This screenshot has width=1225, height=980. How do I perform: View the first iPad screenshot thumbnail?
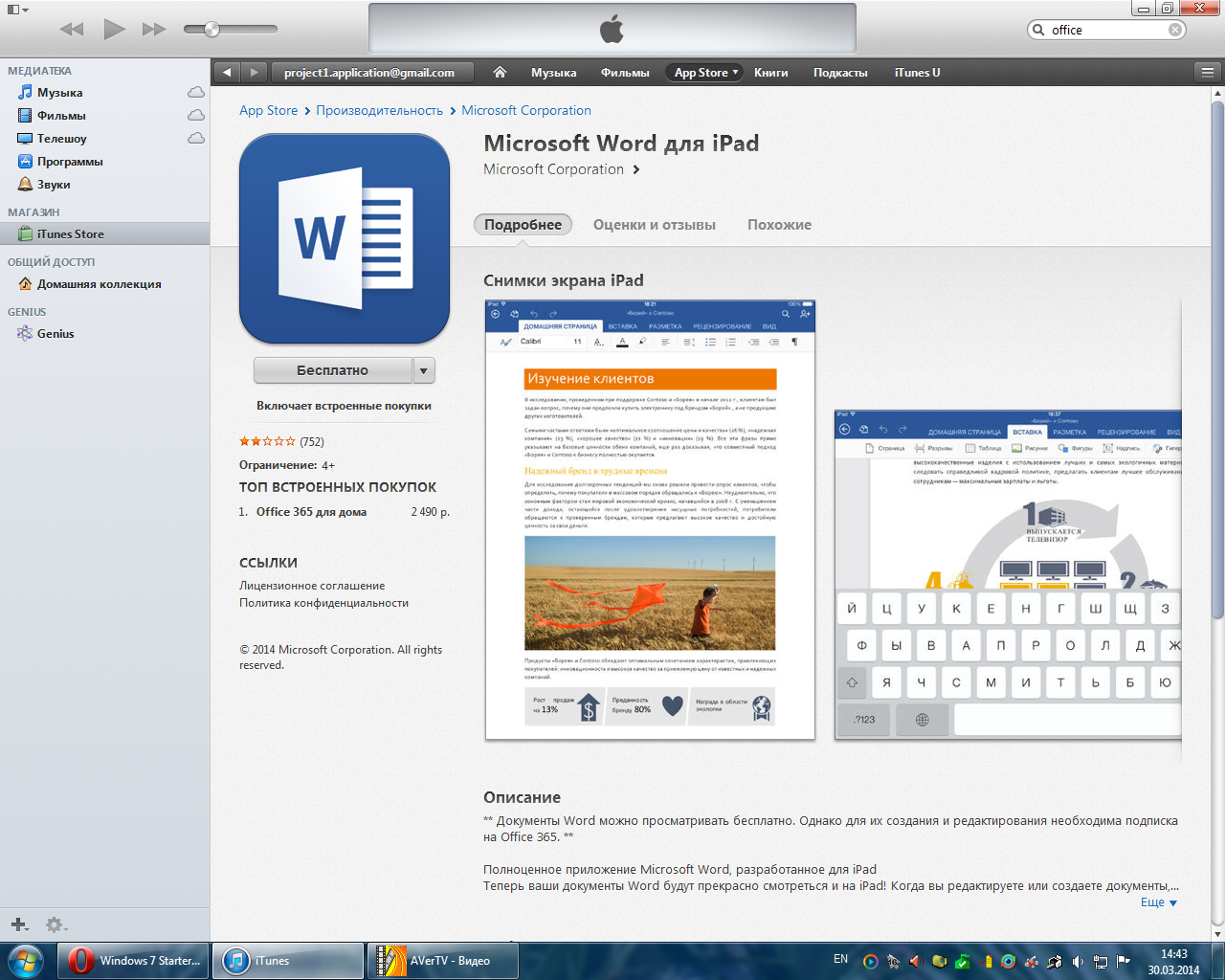651,520
